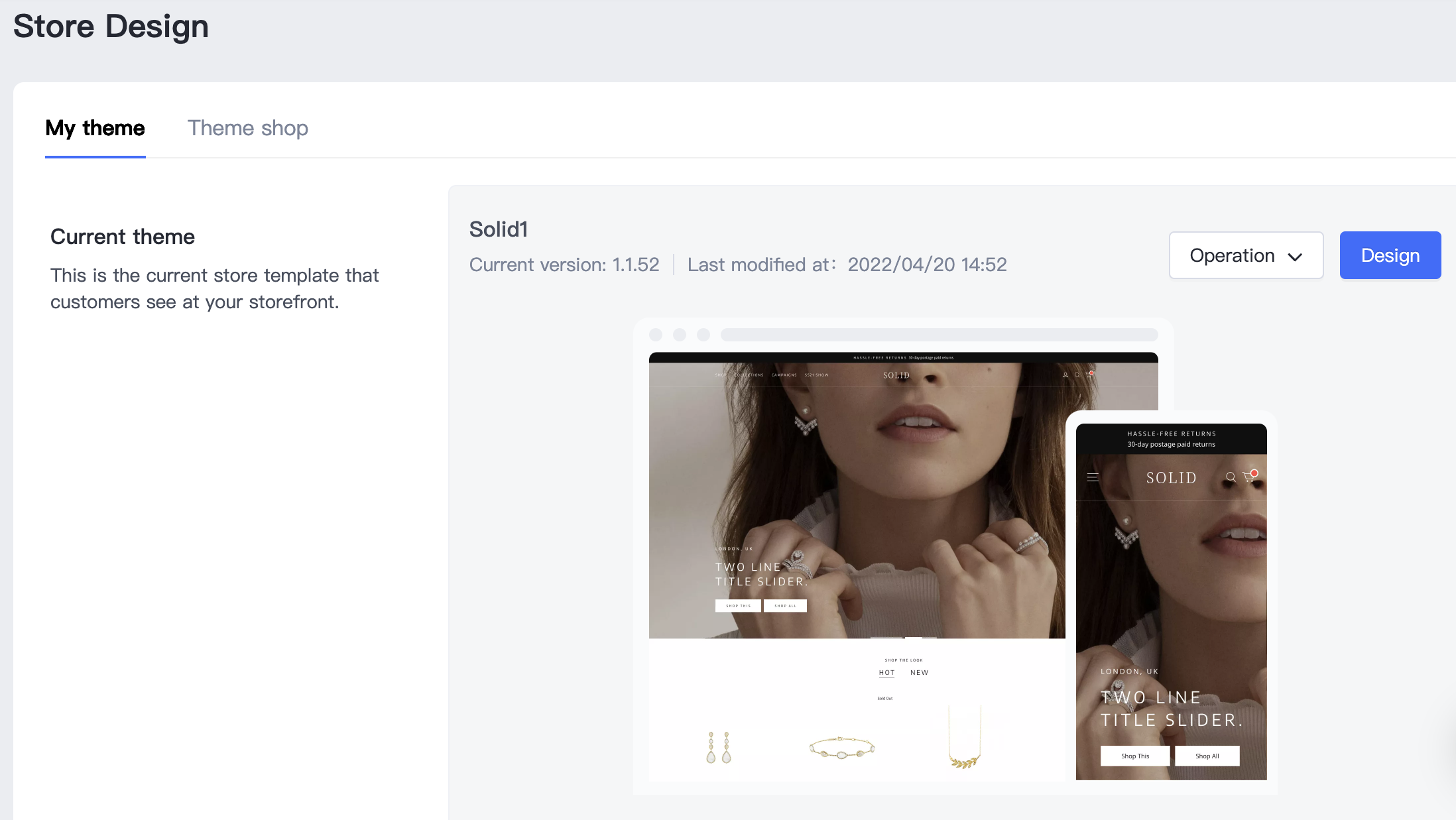Click the NEW tab in desktop preview
Image resolution: width=1456 pixels, height=820 pixels.
click(919, 672)
